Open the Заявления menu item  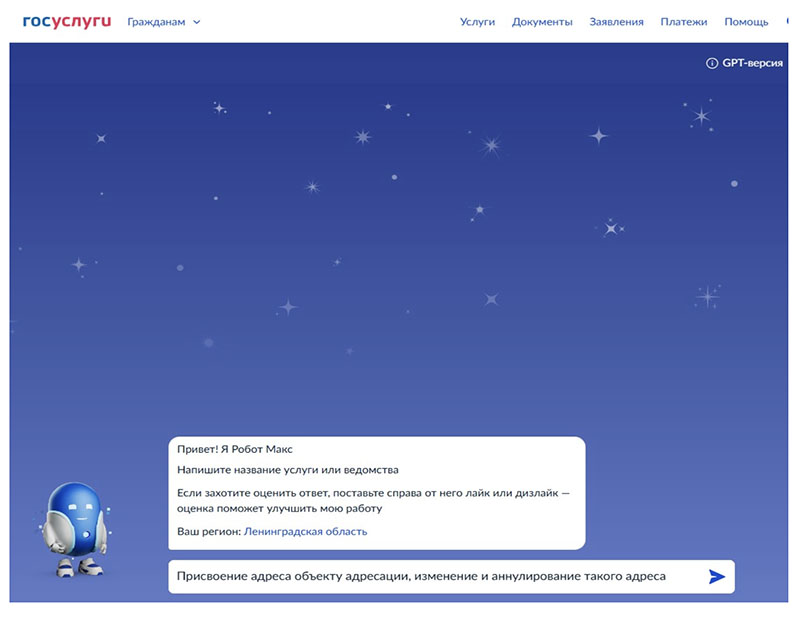pyautogui.click(x=616, y=22)
